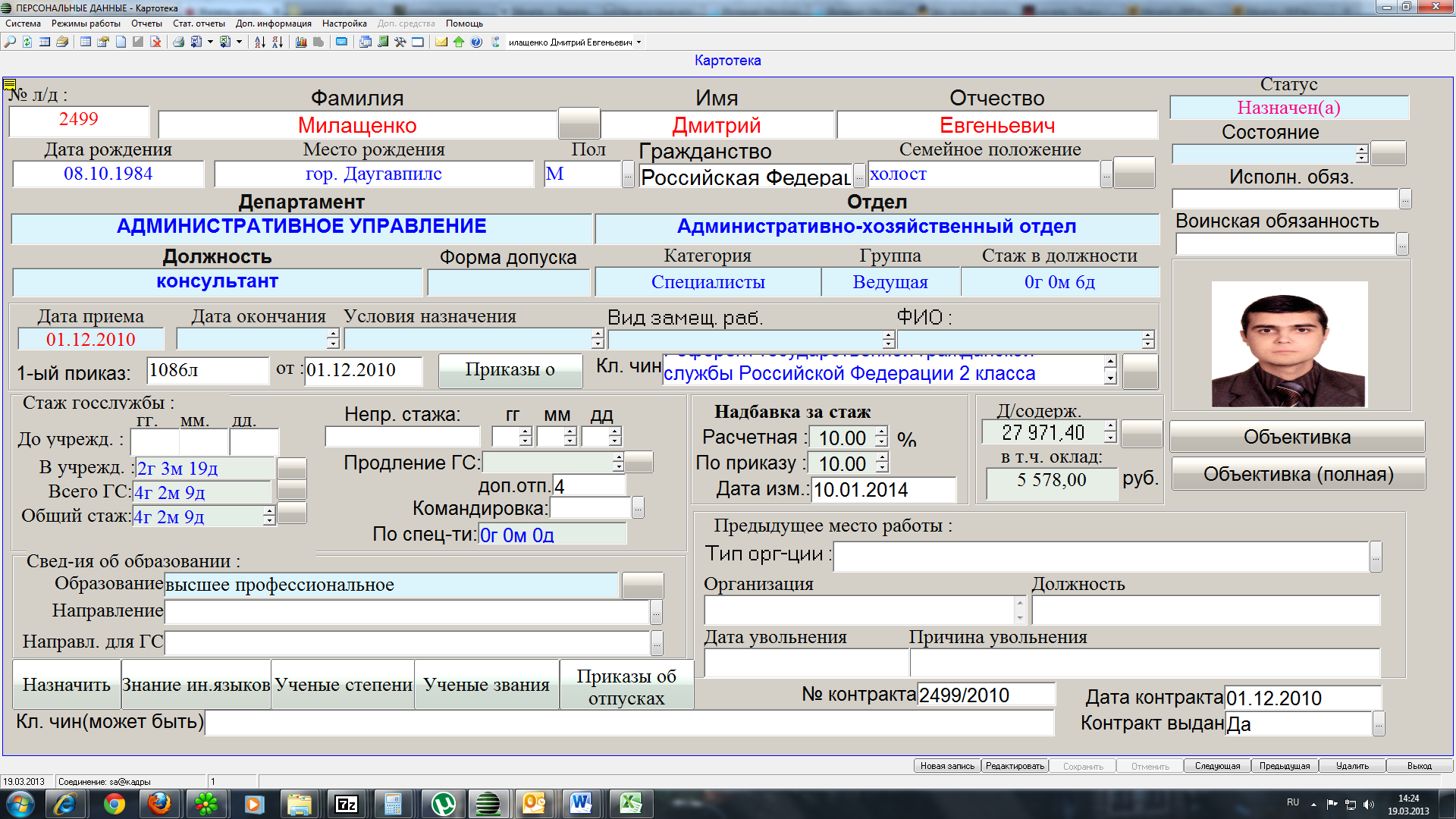Click the sort A-Z ascending icon
The image size is (1456, 819).
pyautogui.click(x=259, y=42)
